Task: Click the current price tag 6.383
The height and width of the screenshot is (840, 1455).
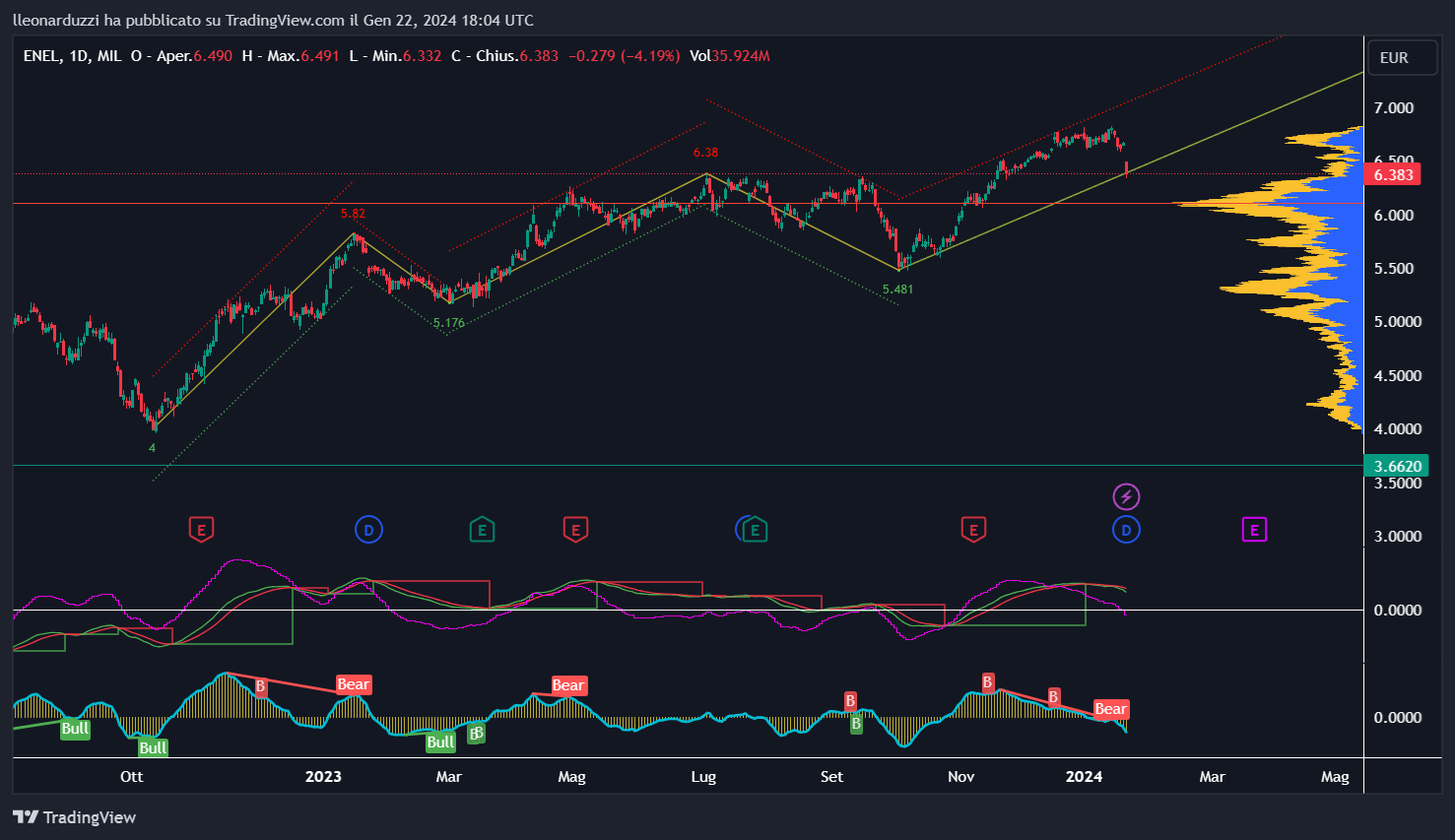Action: coord(1394,175)
